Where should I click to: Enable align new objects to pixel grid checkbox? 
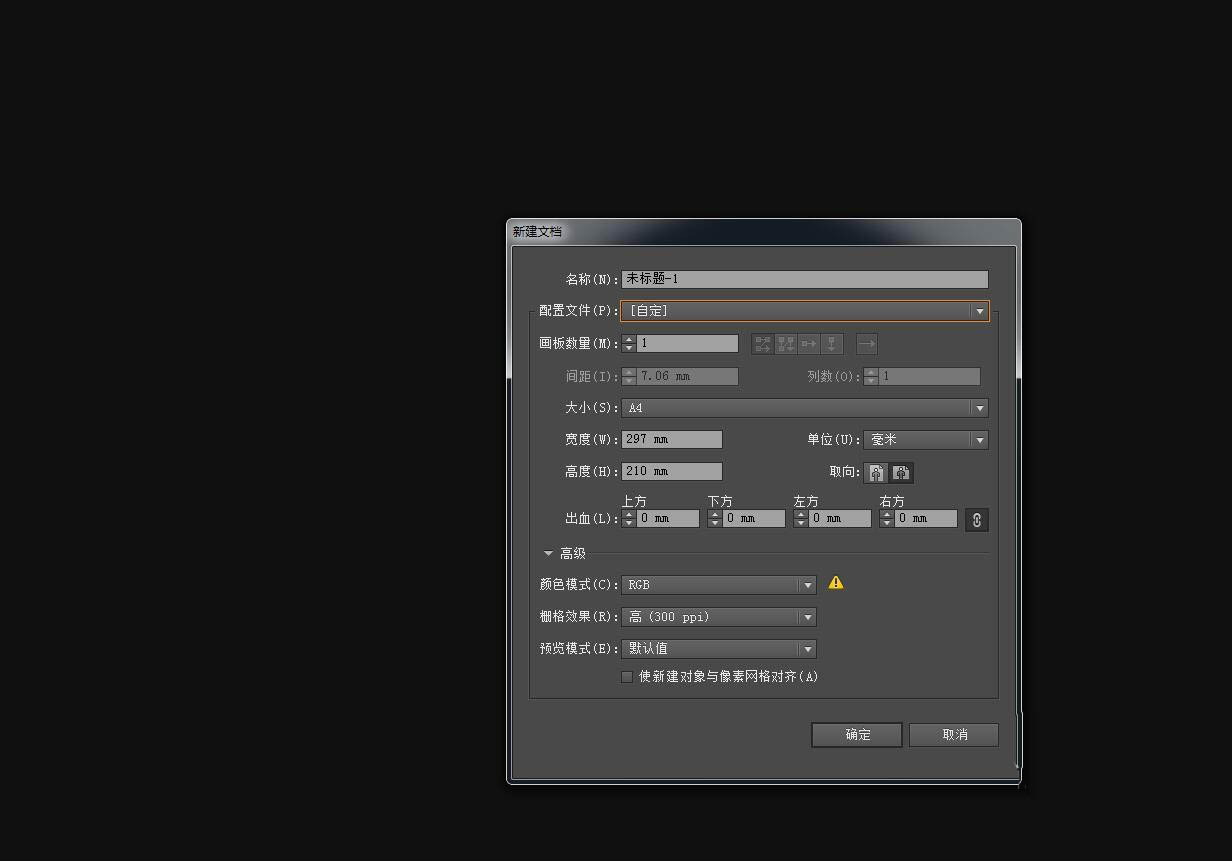(x=627, y=677)
